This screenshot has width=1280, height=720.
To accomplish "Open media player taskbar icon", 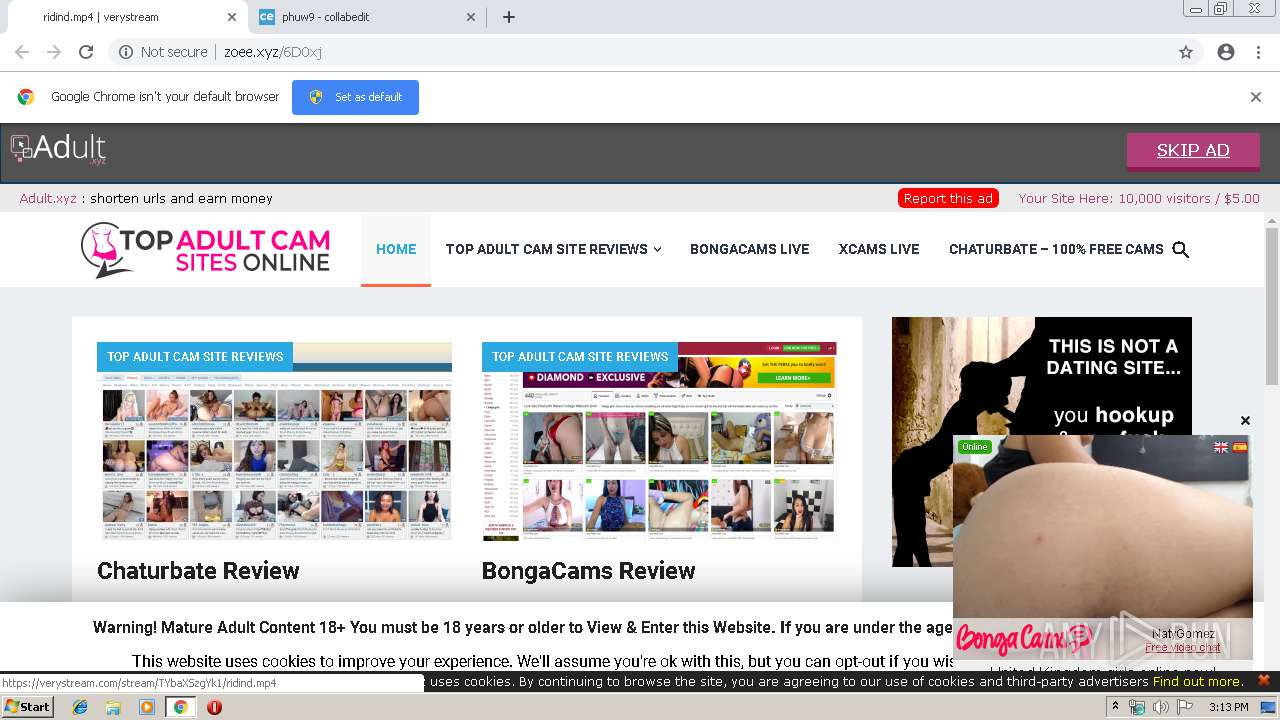I will (147, 707).
